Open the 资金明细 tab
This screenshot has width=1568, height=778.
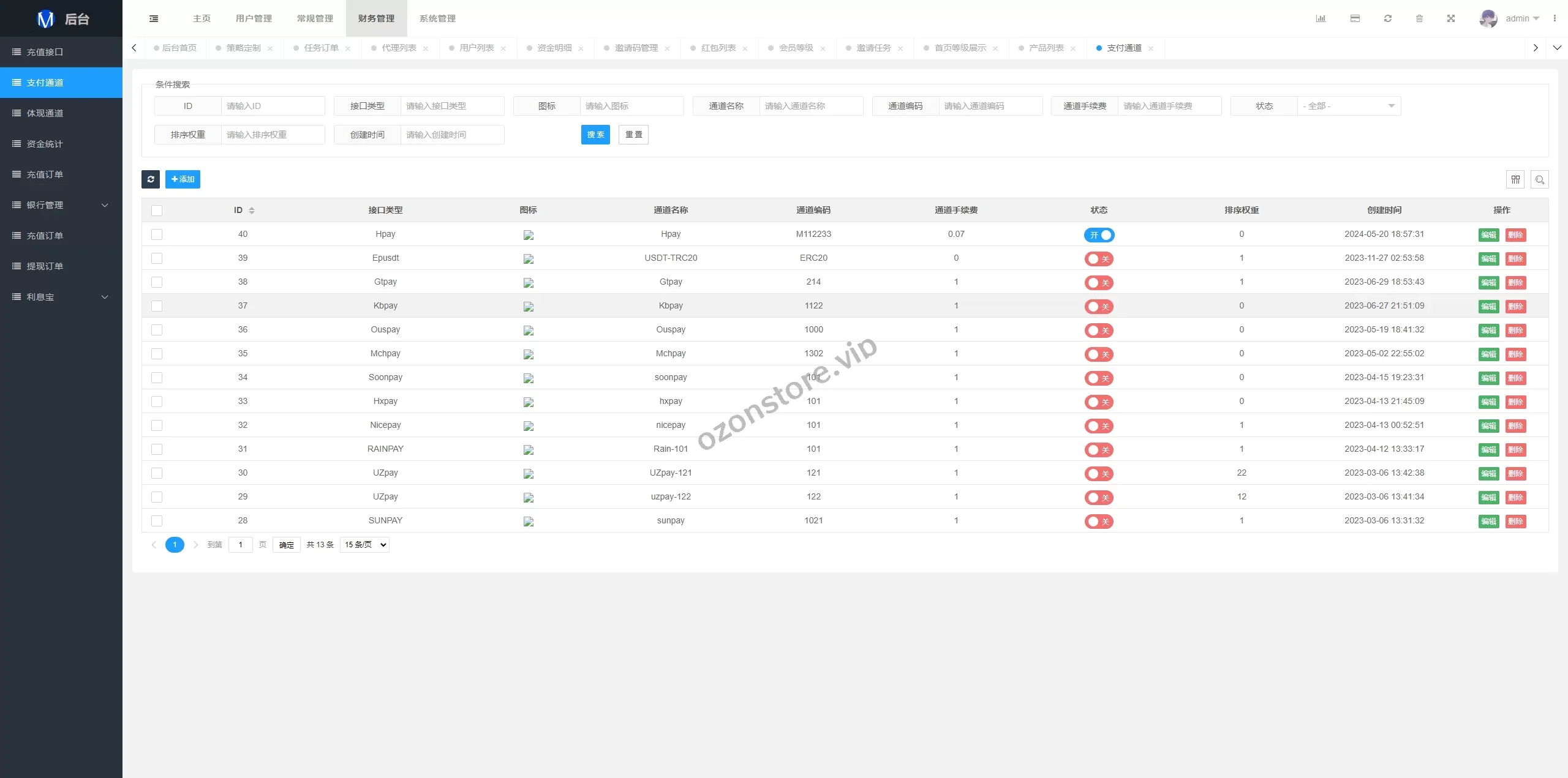(554, 48)
